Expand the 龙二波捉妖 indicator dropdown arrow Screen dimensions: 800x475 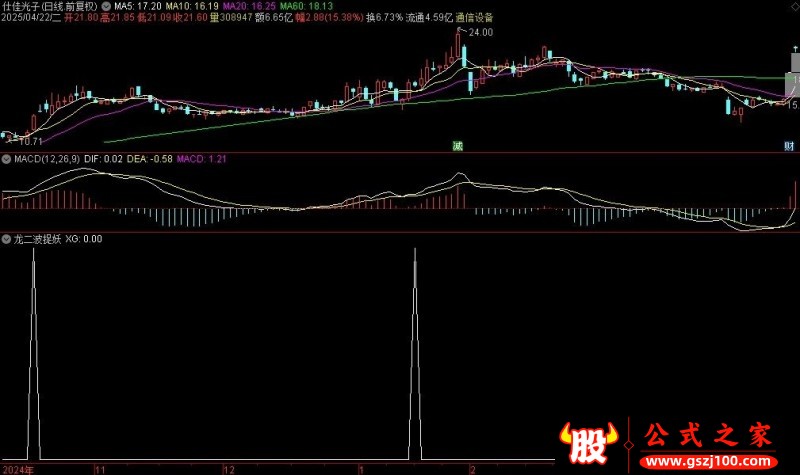[x=6, y=239]
